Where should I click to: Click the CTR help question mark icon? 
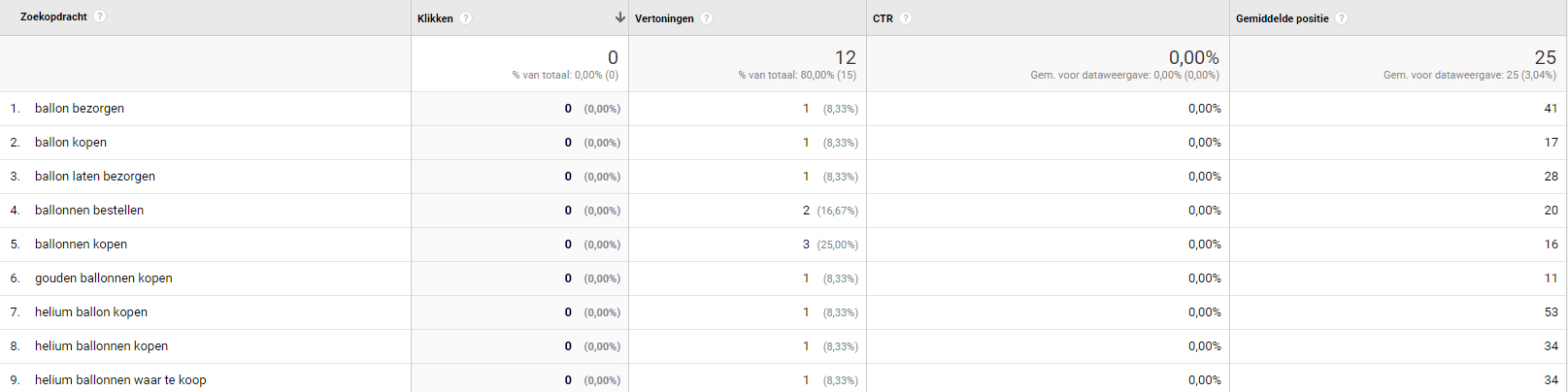[905, 18]
